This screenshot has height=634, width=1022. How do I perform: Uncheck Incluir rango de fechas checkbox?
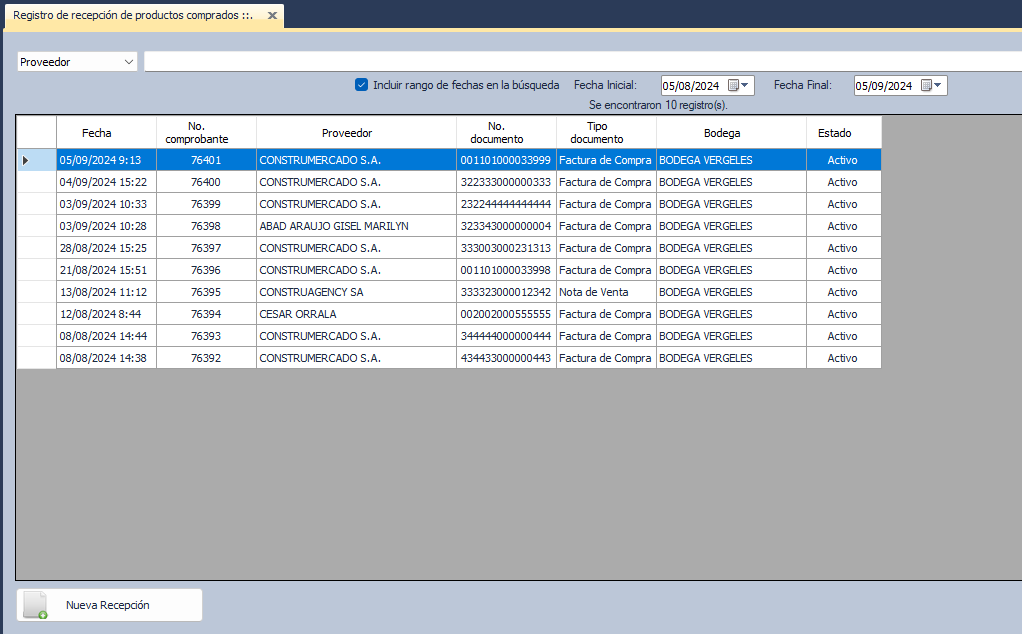click(362, 85)
